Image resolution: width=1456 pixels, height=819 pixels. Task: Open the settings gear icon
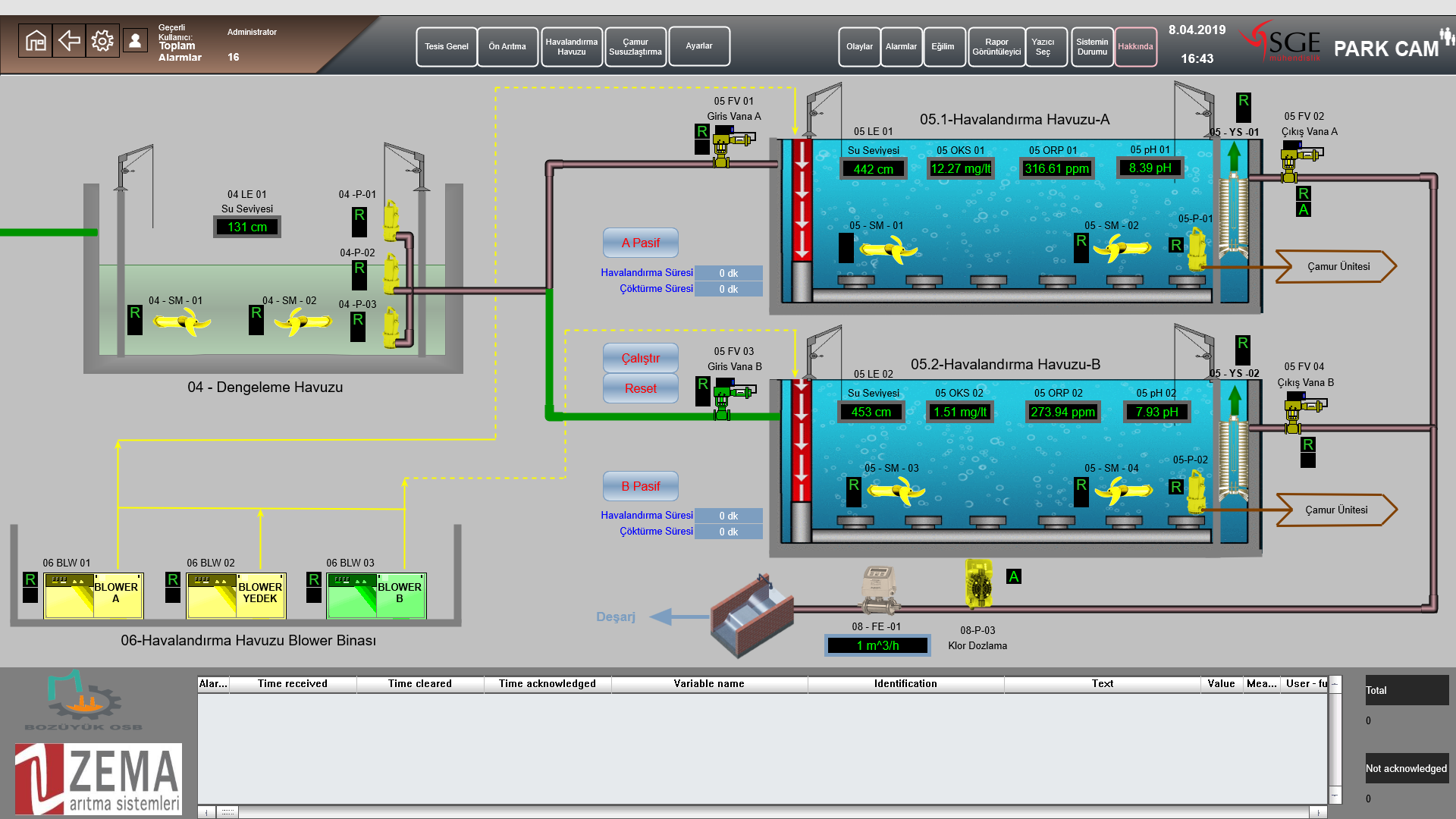click(x=102, y=40)
